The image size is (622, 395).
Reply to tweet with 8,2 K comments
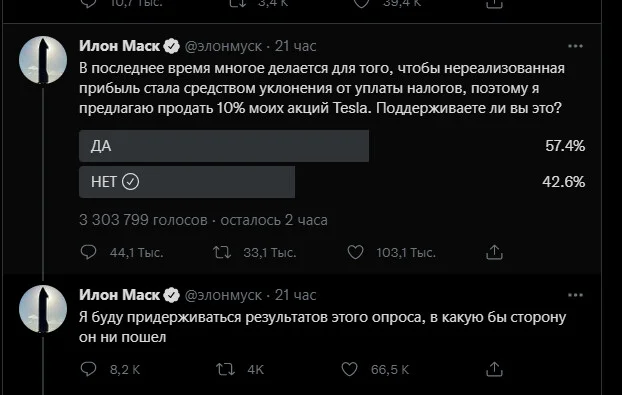coord(88,369)
